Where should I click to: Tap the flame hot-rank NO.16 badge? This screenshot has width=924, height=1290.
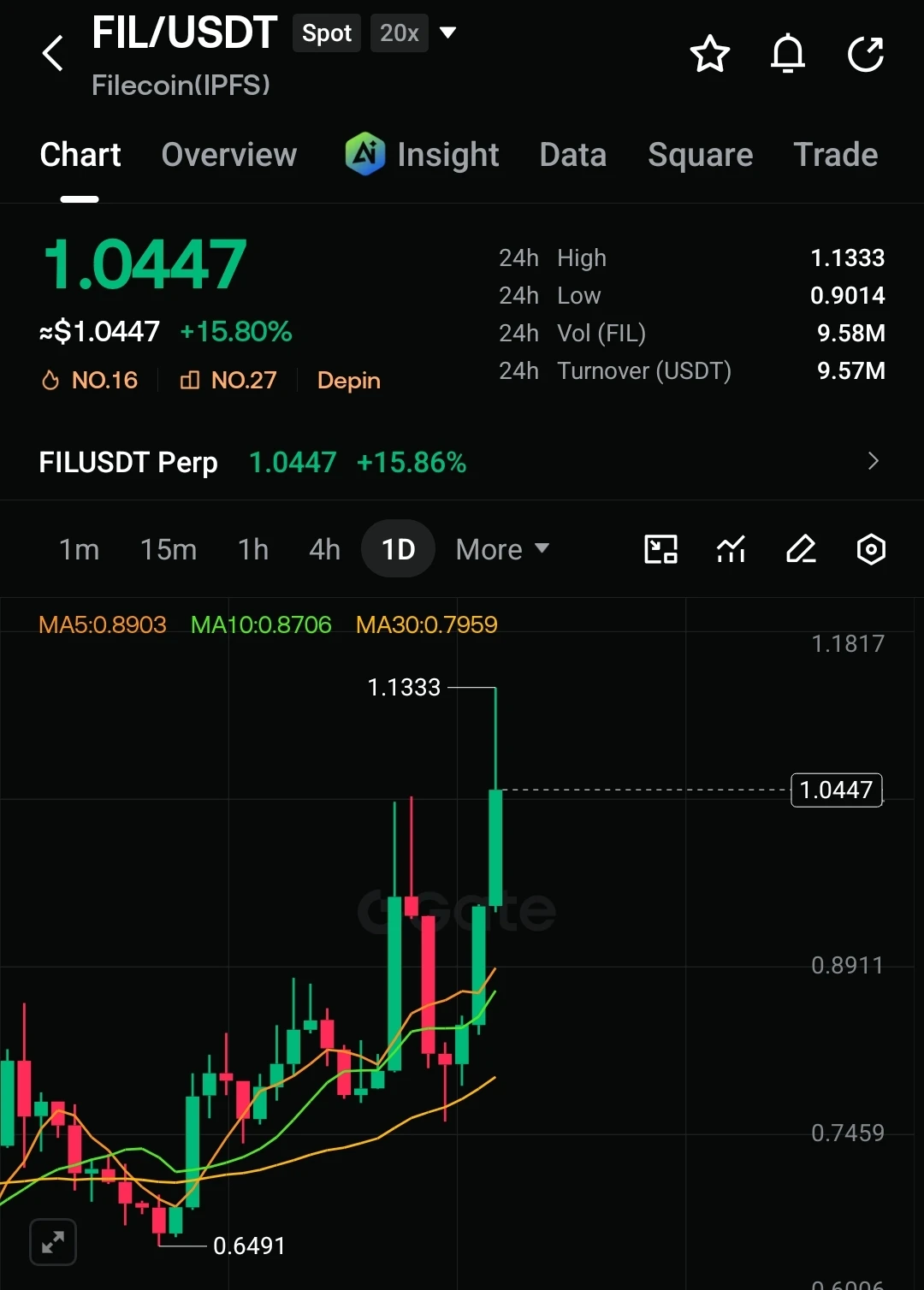point(90,380)
